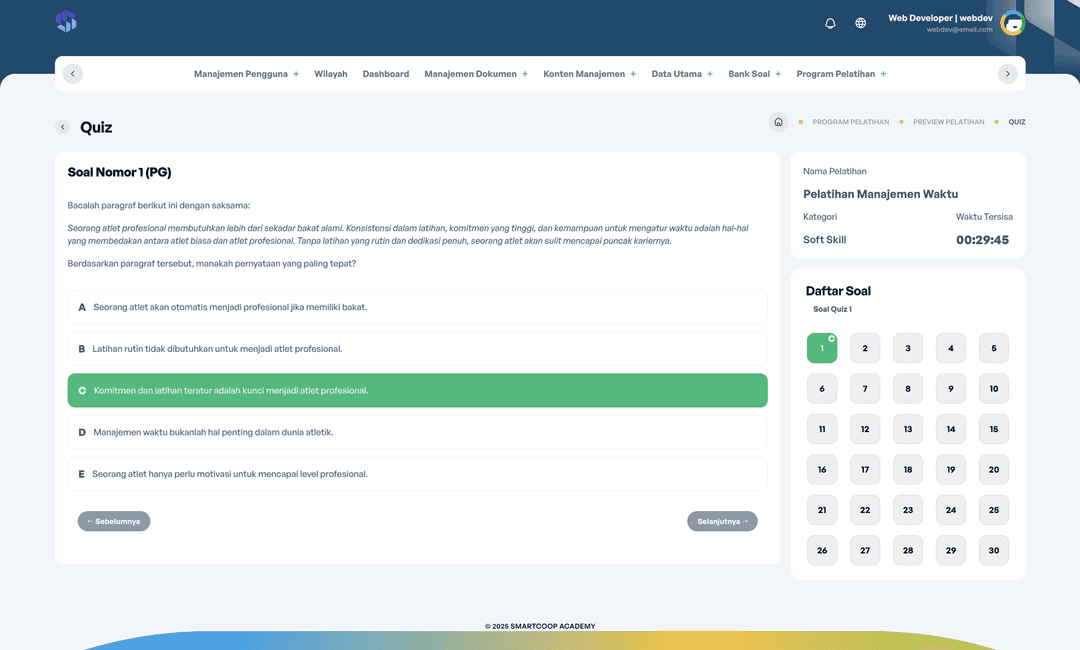Click the Sebelumnya button to go back
This screenshot has height=650, width=1080.
pyautogui.click(x=114, y=521)
